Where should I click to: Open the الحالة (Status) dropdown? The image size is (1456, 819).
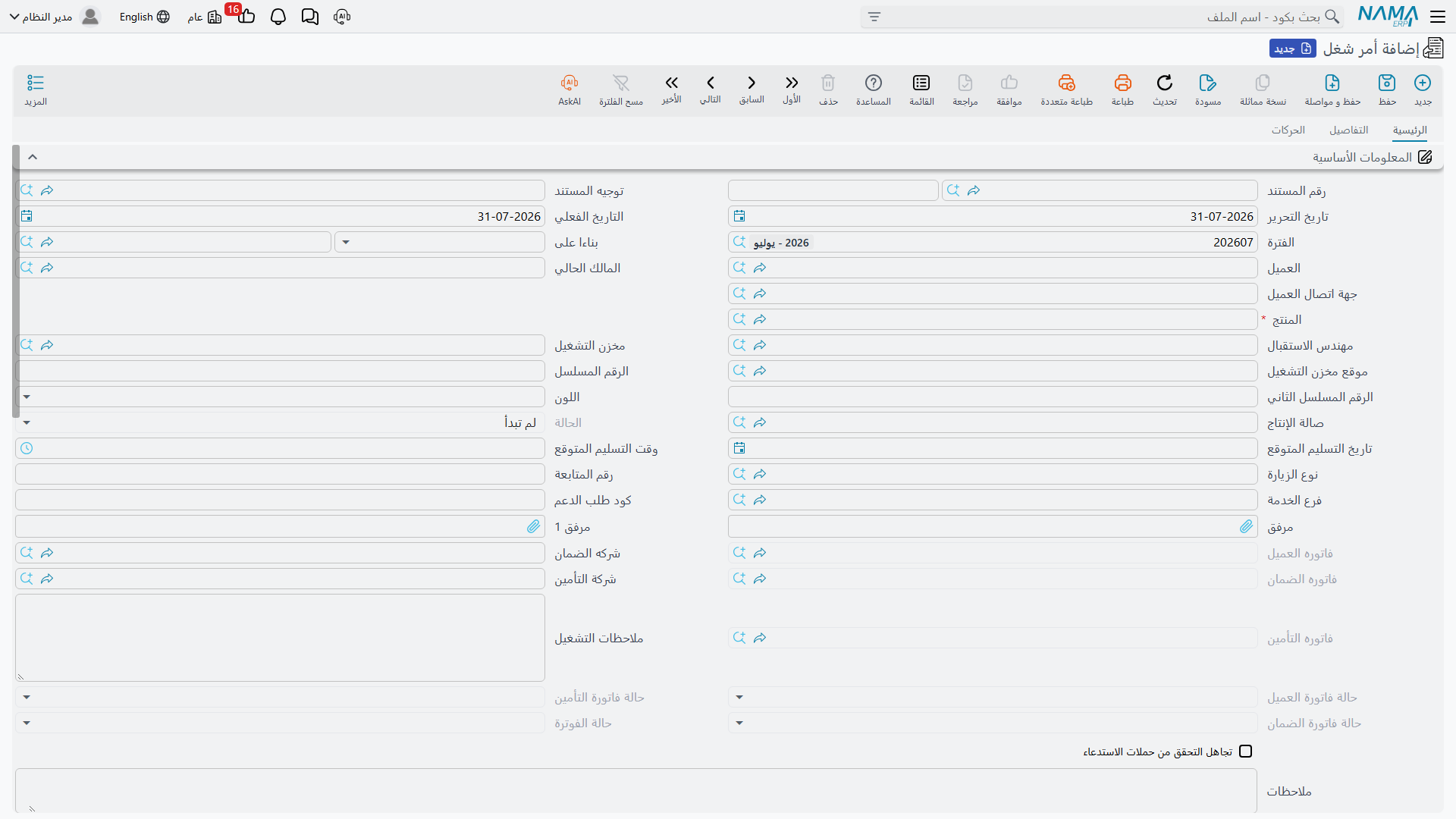(27, 422)
